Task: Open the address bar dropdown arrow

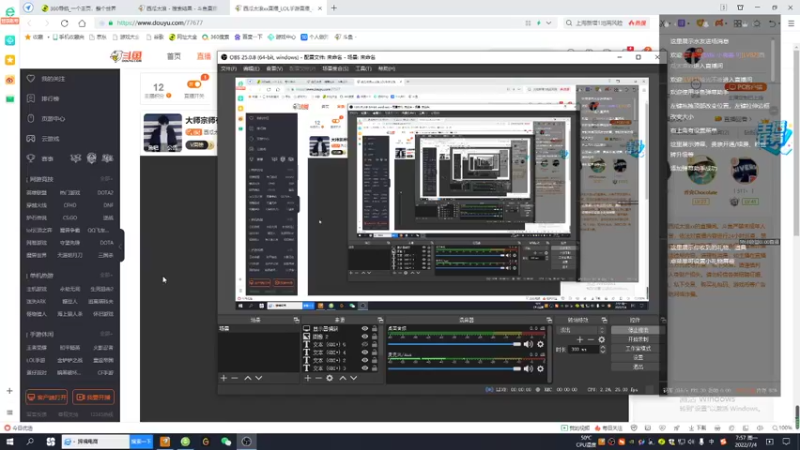Action: [548, 23]
